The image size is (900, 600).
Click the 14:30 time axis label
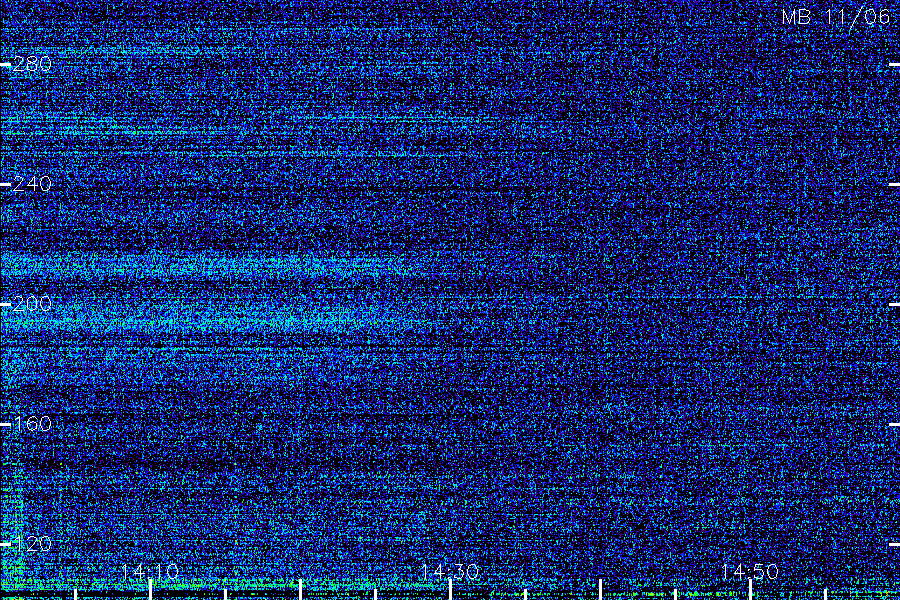pos(450,571)
